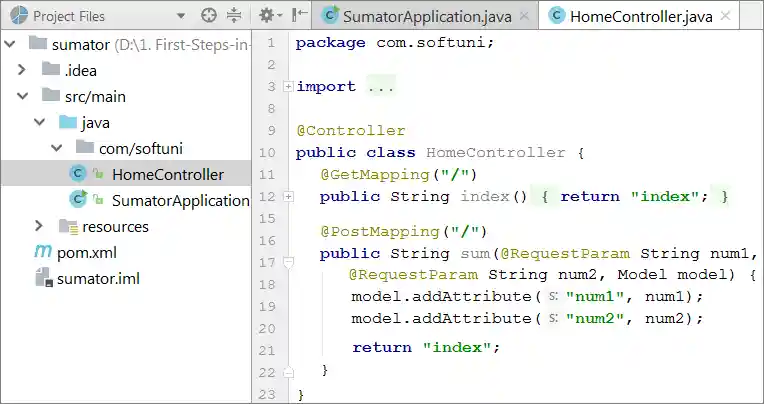Click the Scroll from Source crosshair icon
Screen dimensions: 764x404
(208, 15)
